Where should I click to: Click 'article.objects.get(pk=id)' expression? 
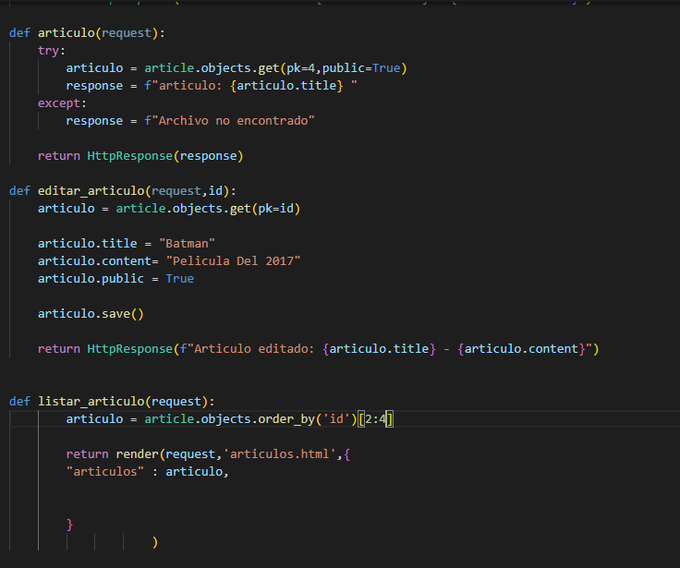click(x=208, y=209)
